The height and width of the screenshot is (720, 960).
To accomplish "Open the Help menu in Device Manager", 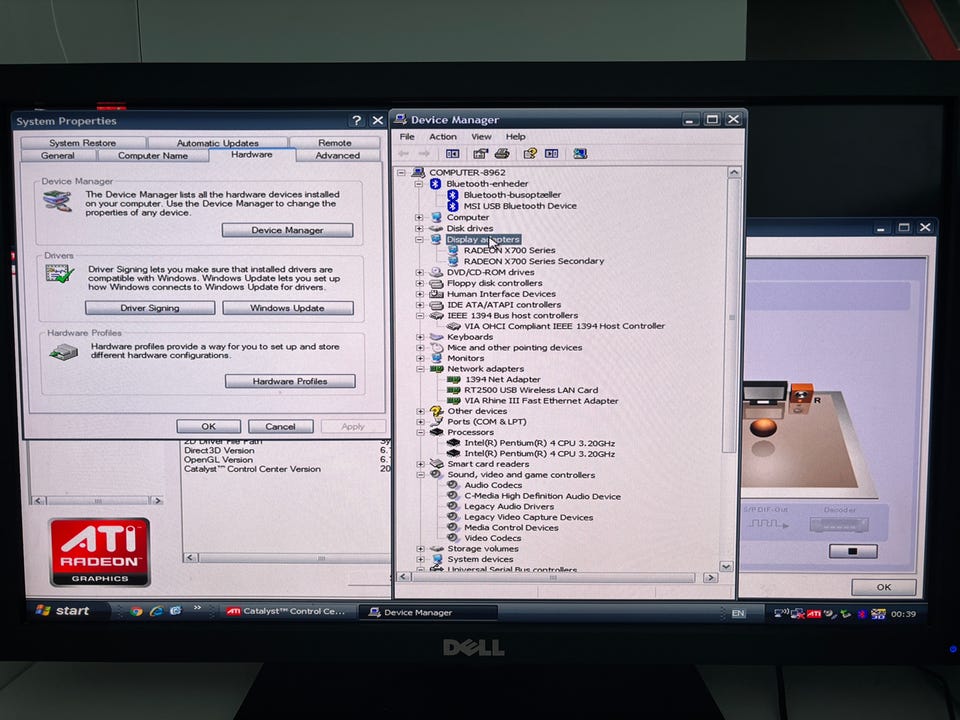I will 516,137.
